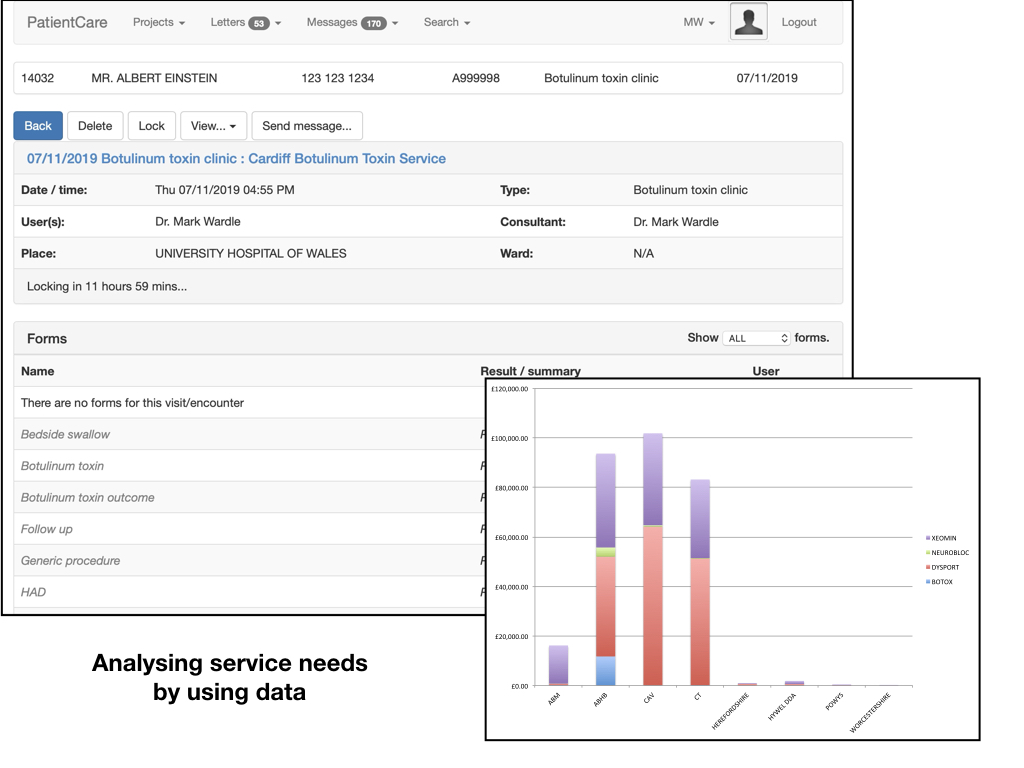Choose the Follow up form row

tap(47, 529)
